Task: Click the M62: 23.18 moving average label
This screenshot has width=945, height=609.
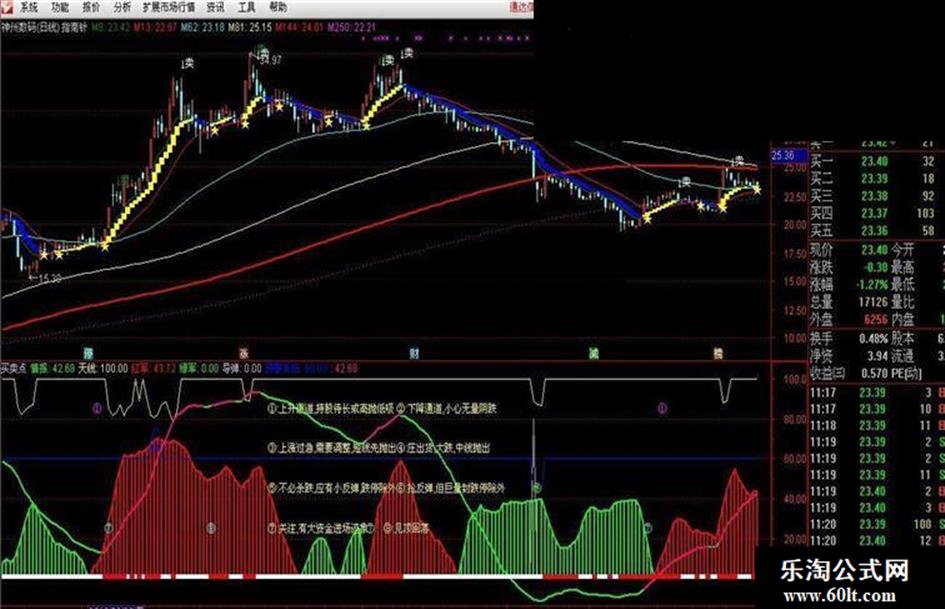Action: point(202,27)
